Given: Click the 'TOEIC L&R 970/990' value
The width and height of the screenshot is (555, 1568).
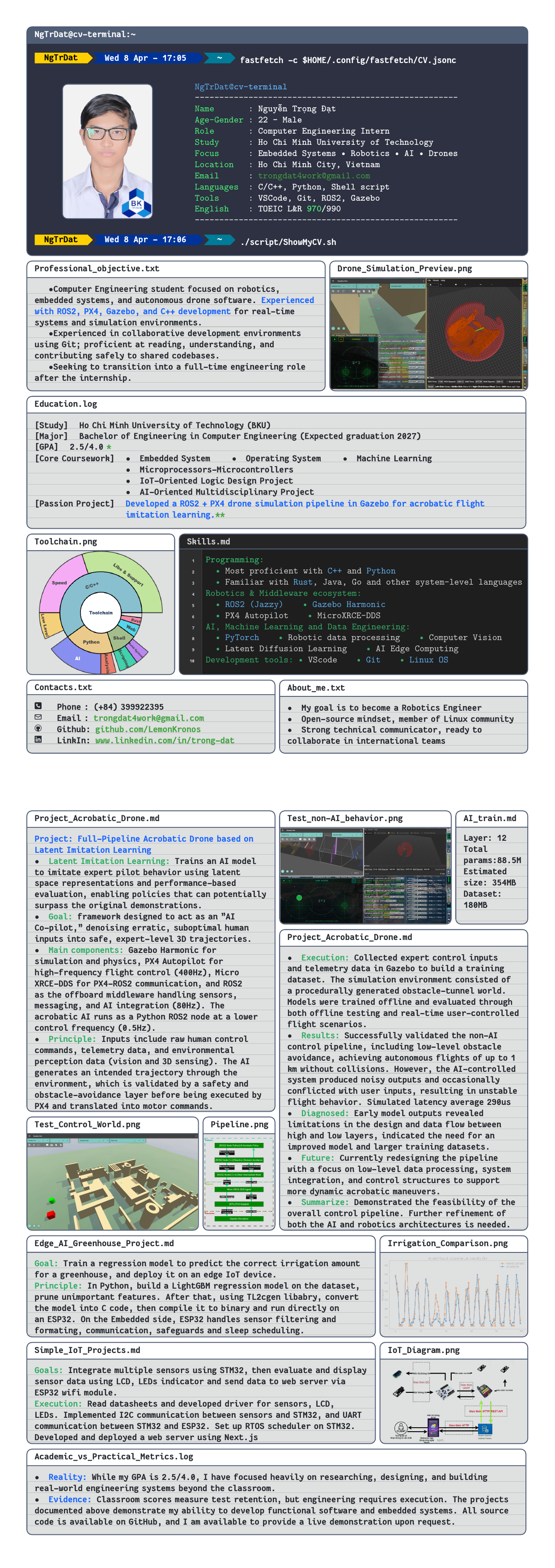Looking at the screenshot, I should coord(299,209).
